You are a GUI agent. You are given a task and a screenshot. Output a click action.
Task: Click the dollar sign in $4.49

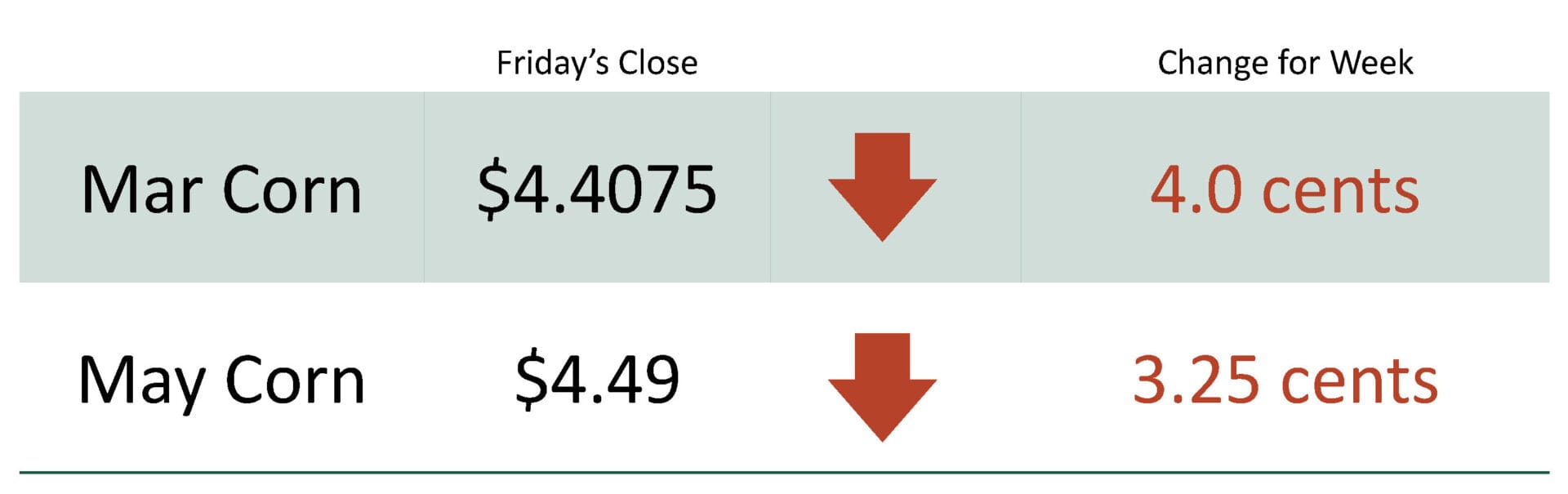coord(530,380)
